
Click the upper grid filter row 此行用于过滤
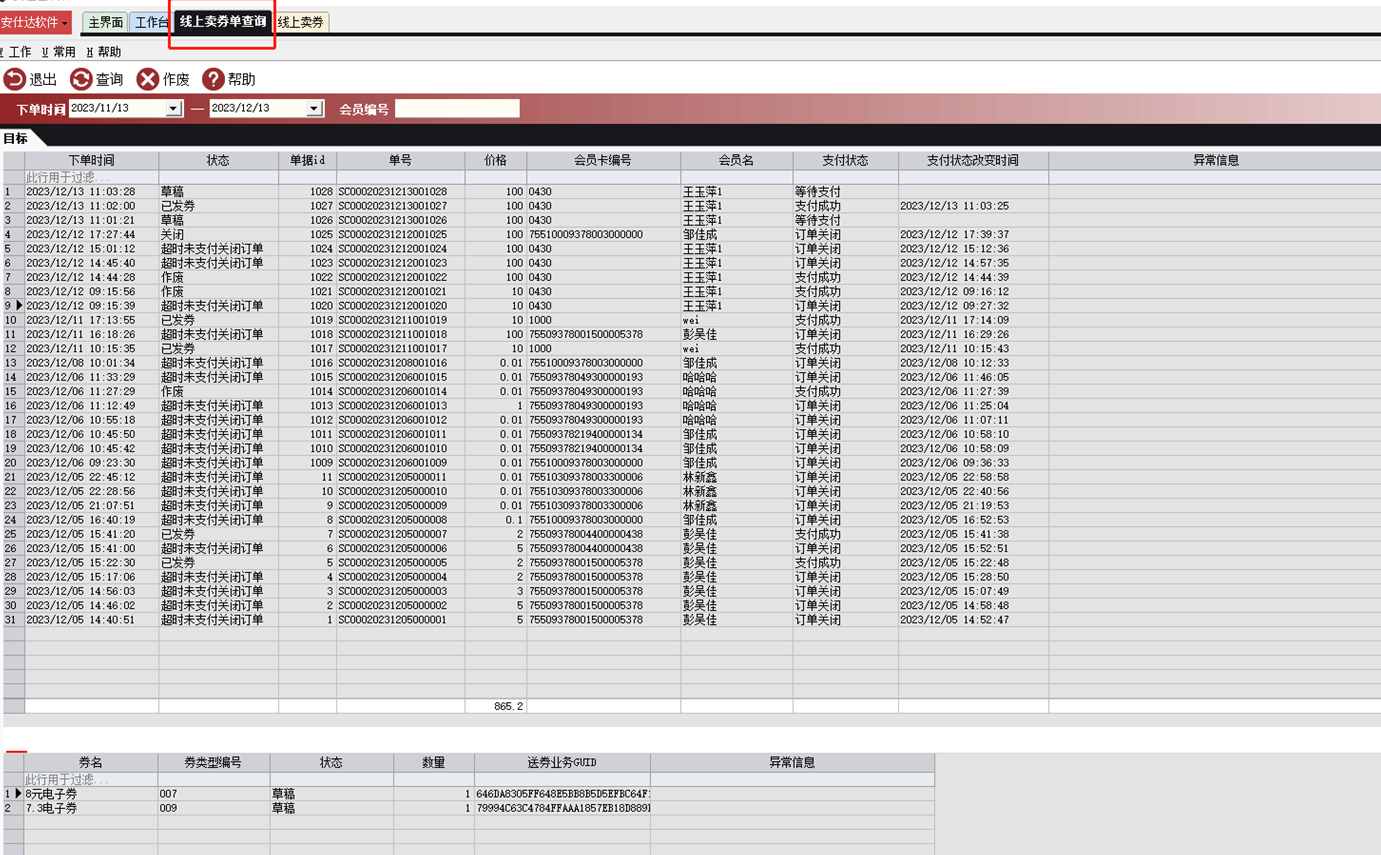[x=690, y=177]
